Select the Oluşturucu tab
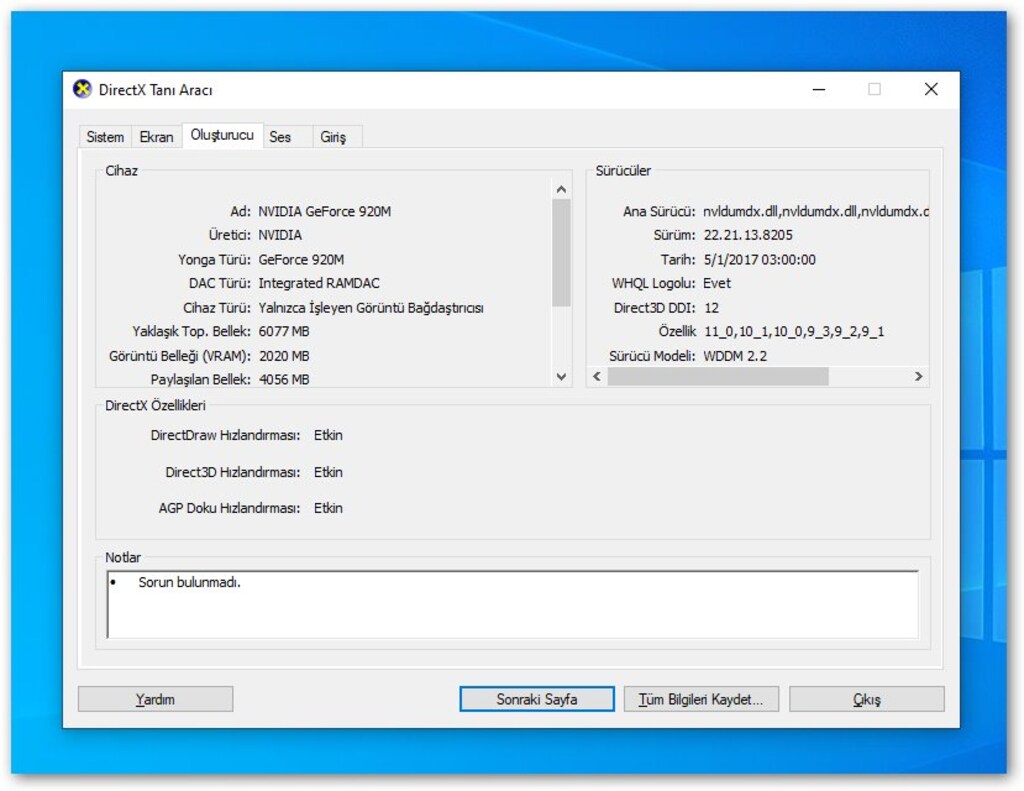Screen dimensions: 1024x791 [222, 135]
